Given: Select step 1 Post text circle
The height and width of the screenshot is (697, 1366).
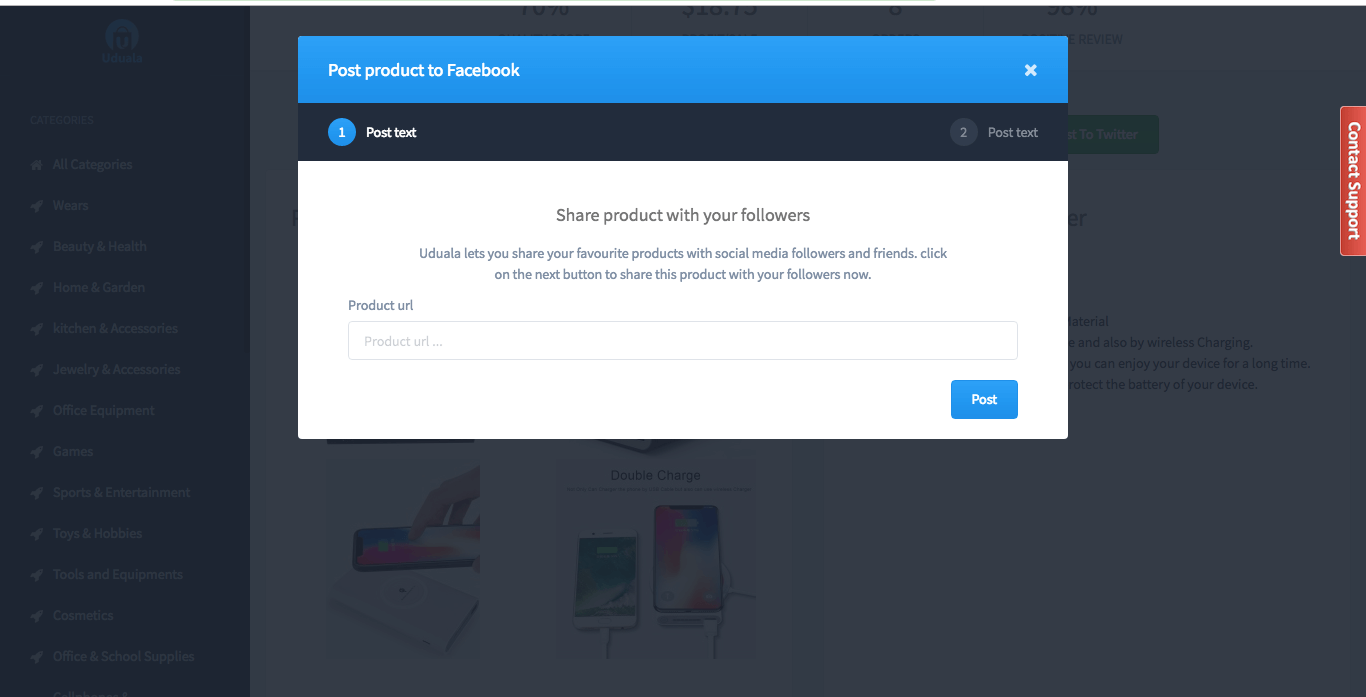Looking at the screenshot, I should coord(342,132).
